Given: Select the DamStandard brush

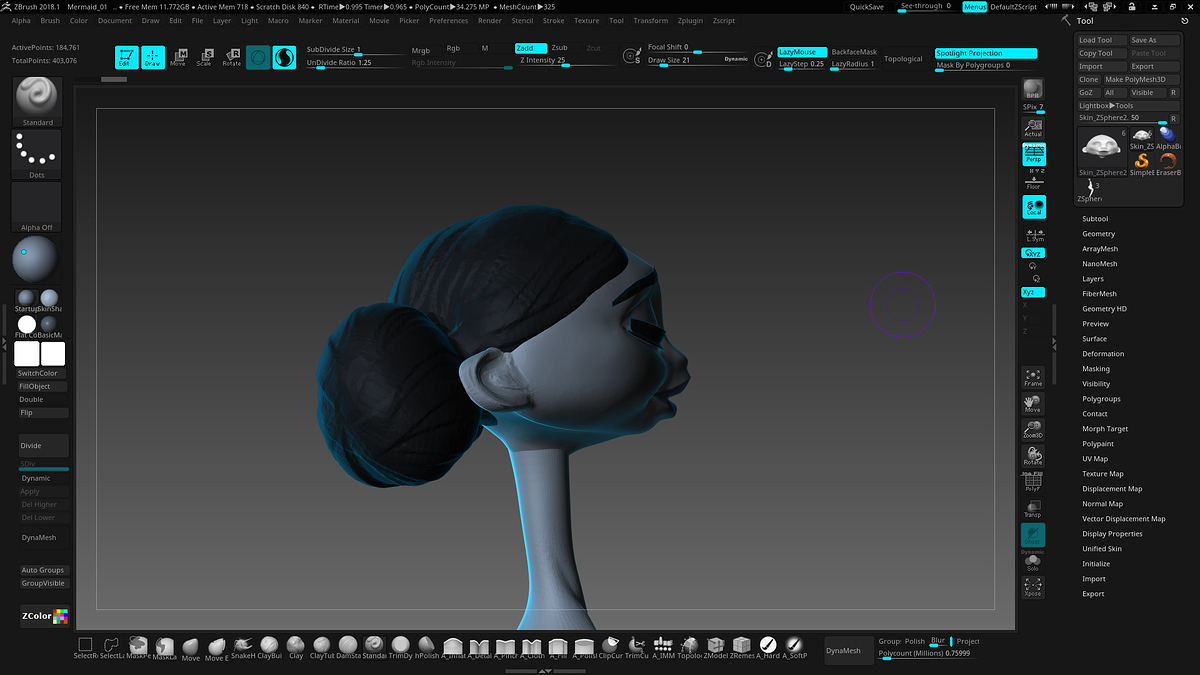Looking at the screenshot, I should [348, 648].
